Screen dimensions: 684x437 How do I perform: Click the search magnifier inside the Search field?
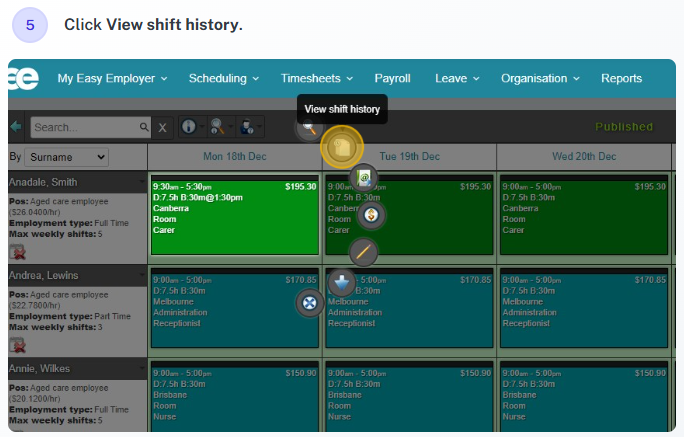[x=144, y=127]
